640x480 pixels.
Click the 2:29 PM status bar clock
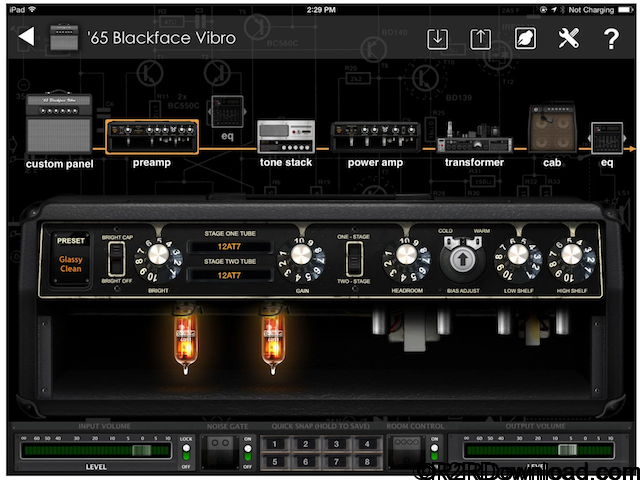click(x=321, y=9)
